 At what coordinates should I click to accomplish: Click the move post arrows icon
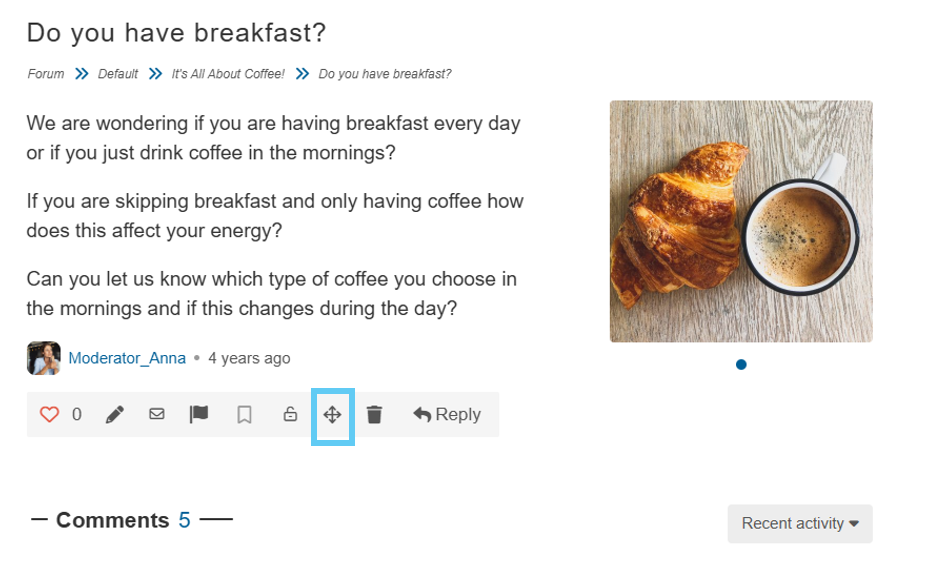333,415
